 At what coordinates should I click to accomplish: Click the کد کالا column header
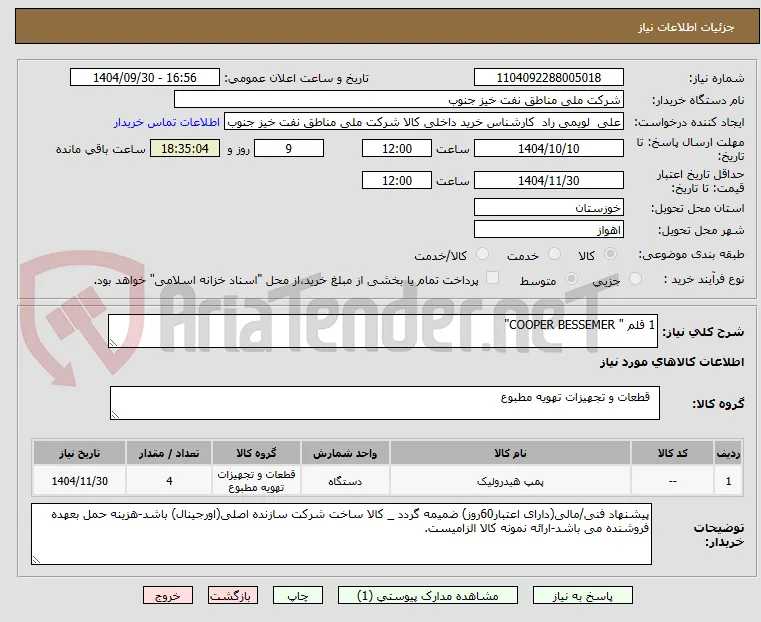tap(672, 453)
